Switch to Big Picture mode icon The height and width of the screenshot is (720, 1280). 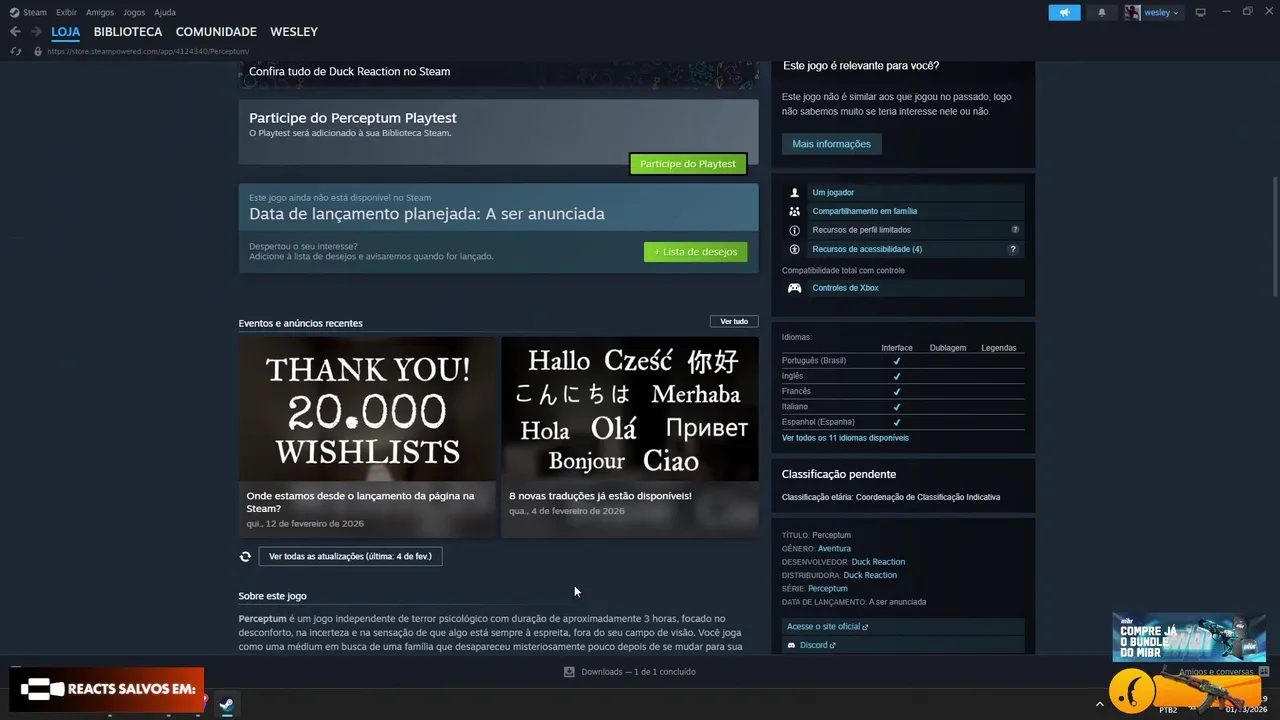tap(1201, 12)
